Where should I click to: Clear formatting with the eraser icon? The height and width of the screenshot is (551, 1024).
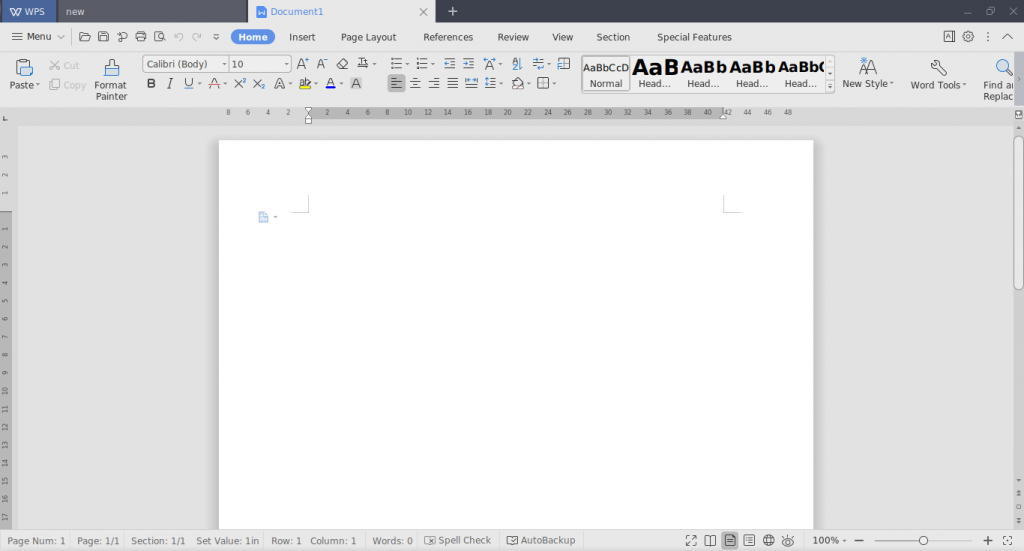342,64
